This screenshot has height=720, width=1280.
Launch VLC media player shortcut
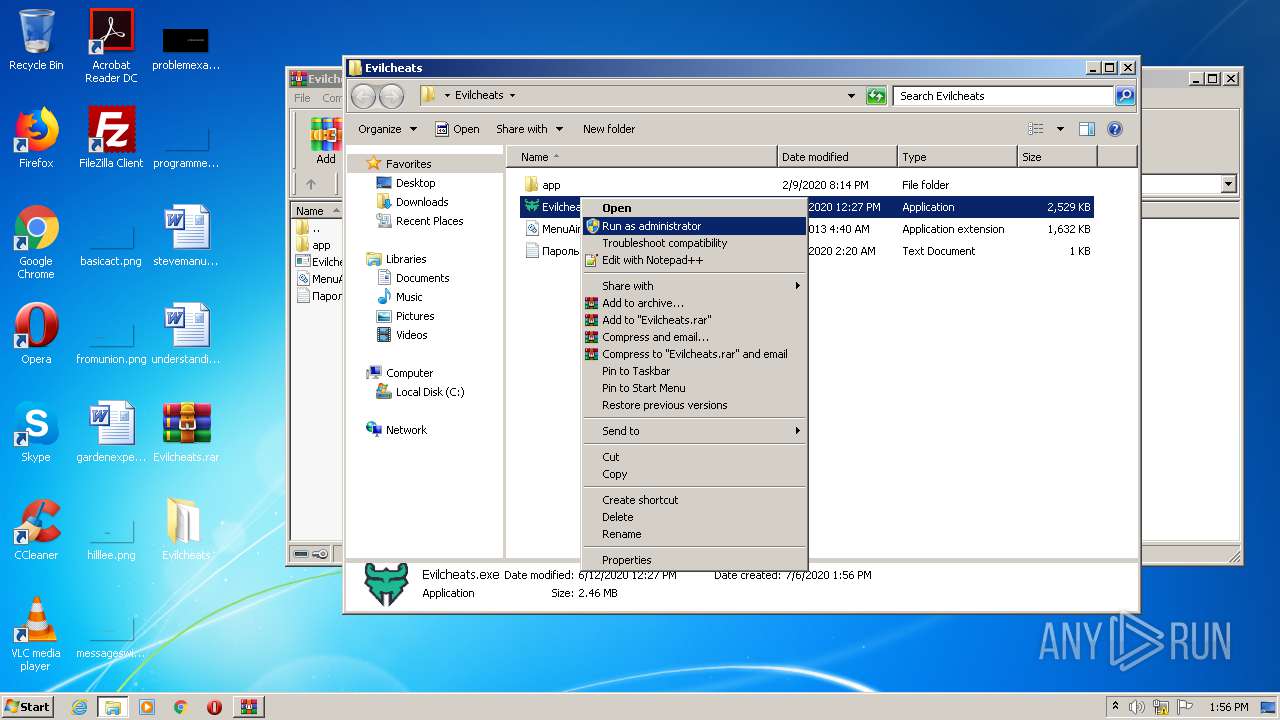pos(36,634)
